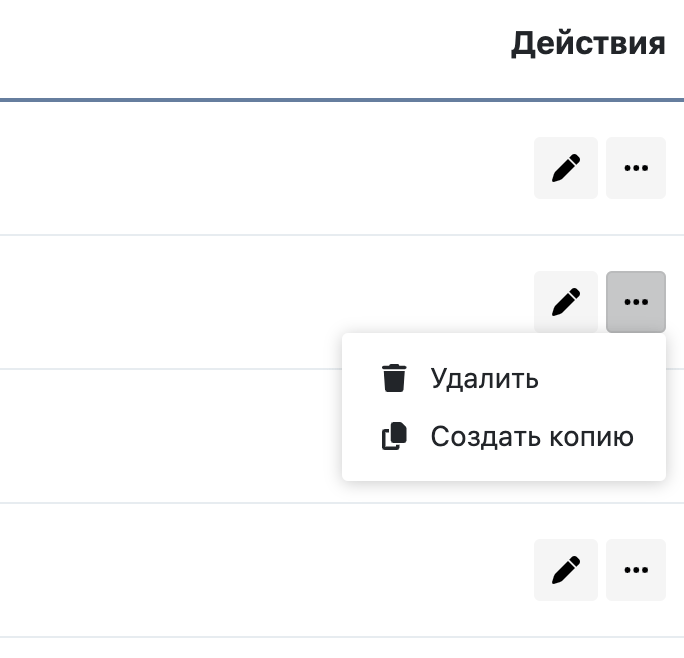
Task: Click the blank area of the fourth row
Action: click(250, 570)
